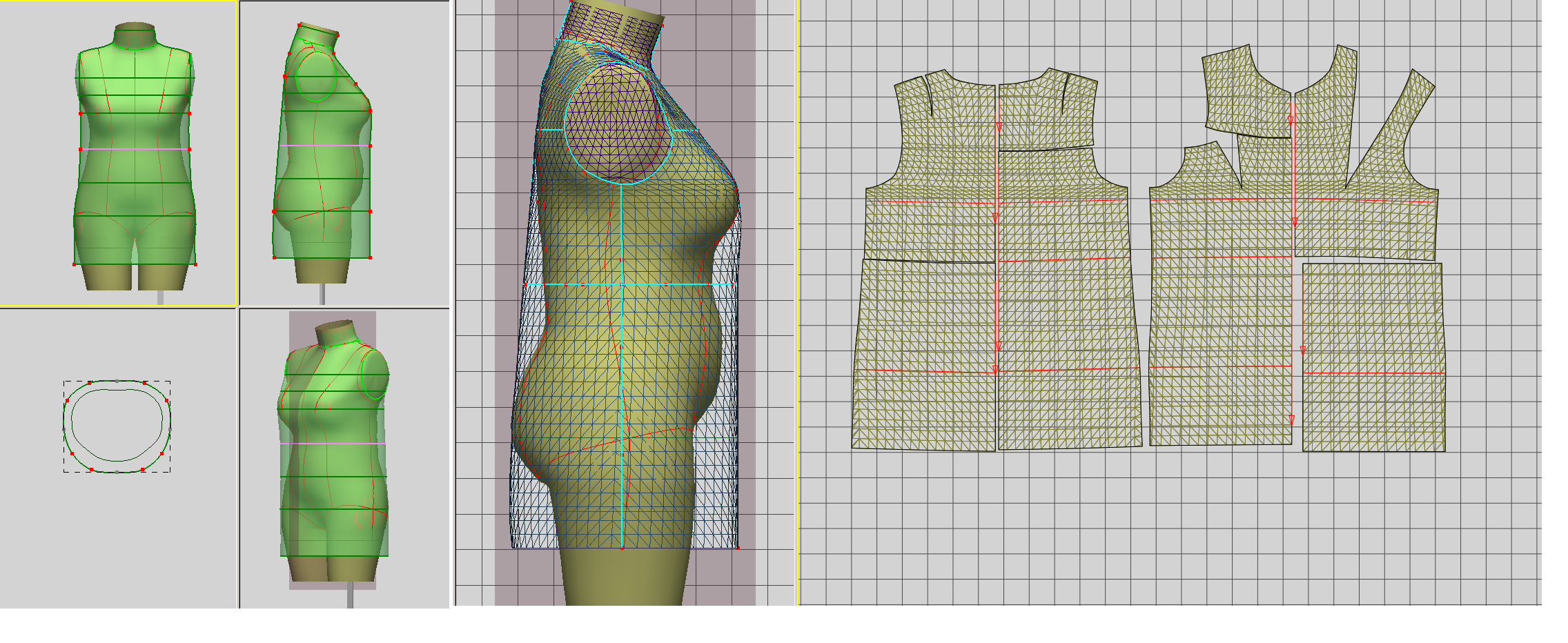The width and height of the screenshot is (1568, 643).
Task: Select the three-quarter perspective mannequin viewport
Action: [x=344, y=458]
